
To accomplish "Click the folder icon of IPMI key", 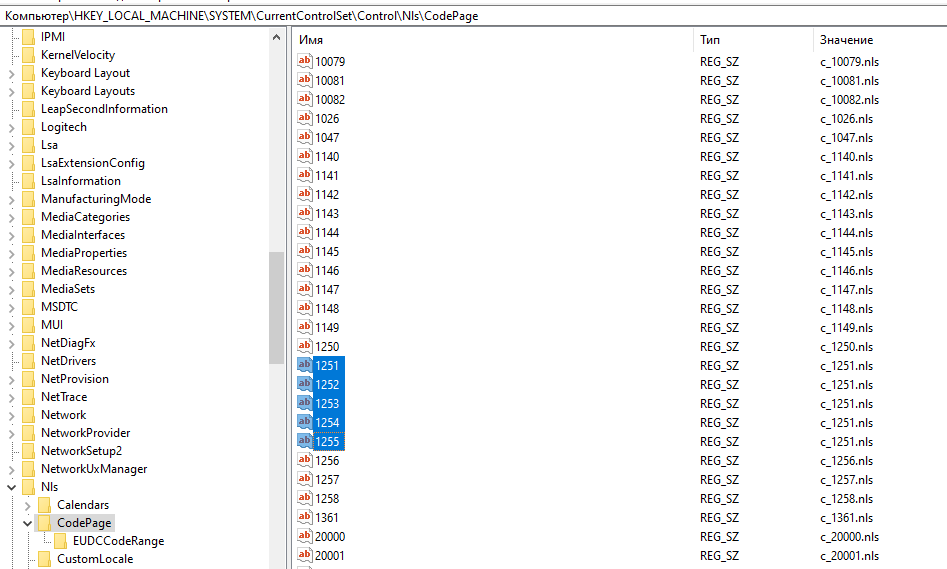I will tap(28, 37).
